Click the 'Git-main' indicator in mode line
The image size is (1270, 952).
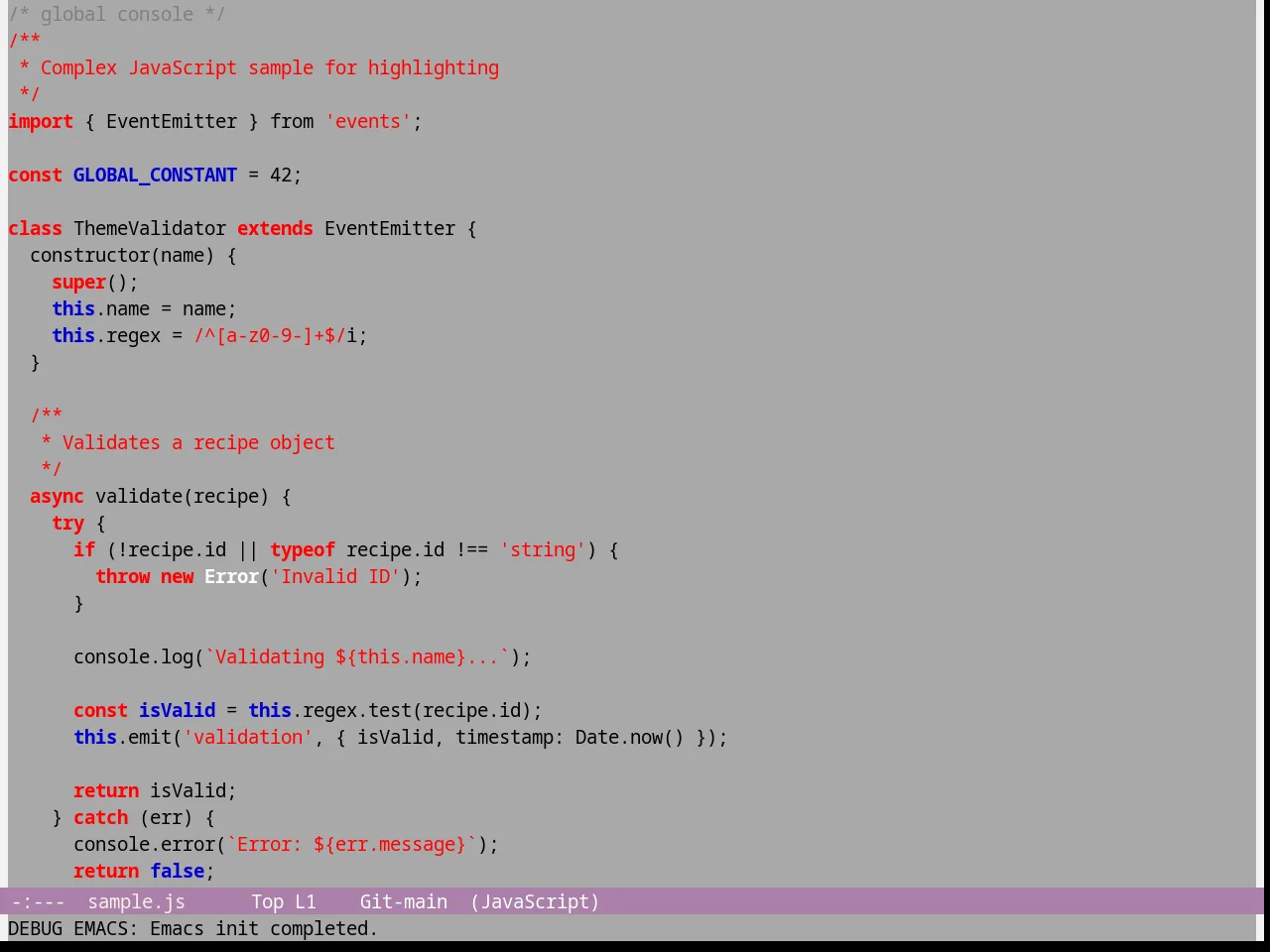403,901
